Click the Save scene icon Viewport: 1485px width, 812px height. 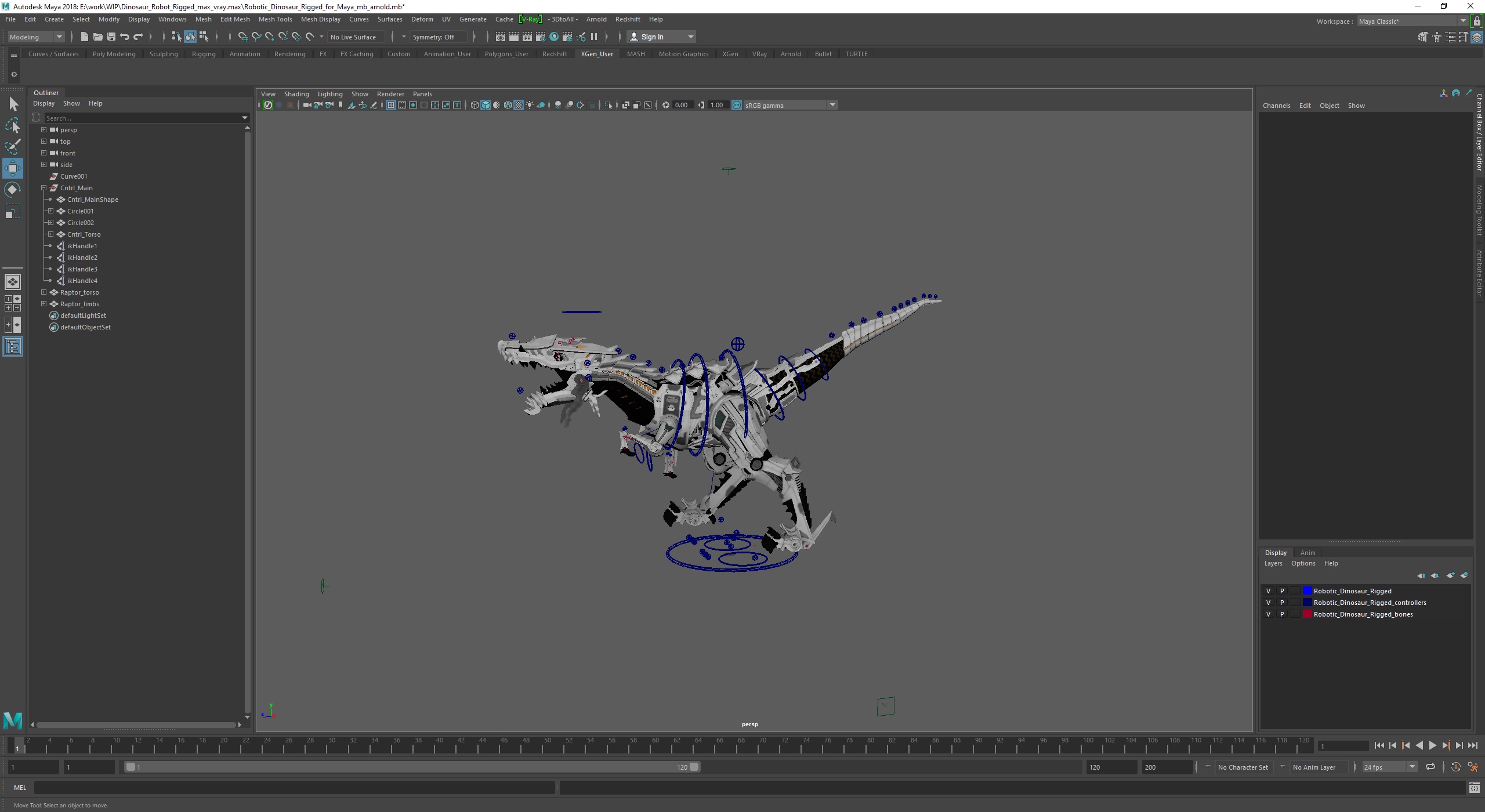pos(111,37)
